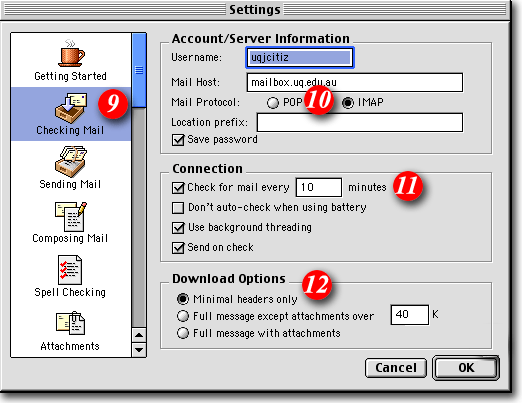The width and height of the screenshot is (522, 403).
Task: Toggle the Save password checkbox
Action: [178, 140]
